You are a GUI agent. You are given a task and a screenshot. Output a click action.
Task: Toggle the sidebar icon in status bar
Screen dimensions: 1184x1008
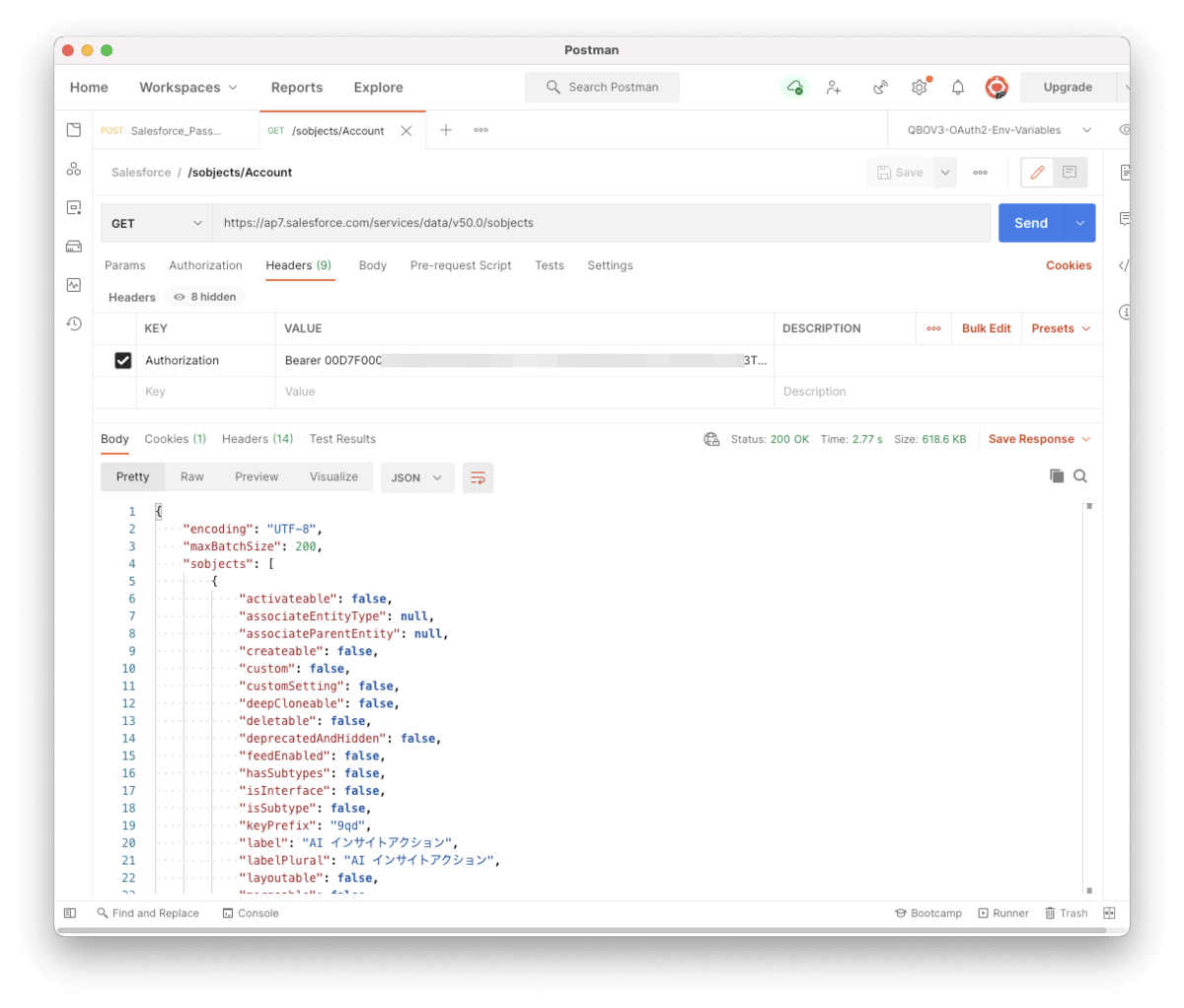[70, 913]
